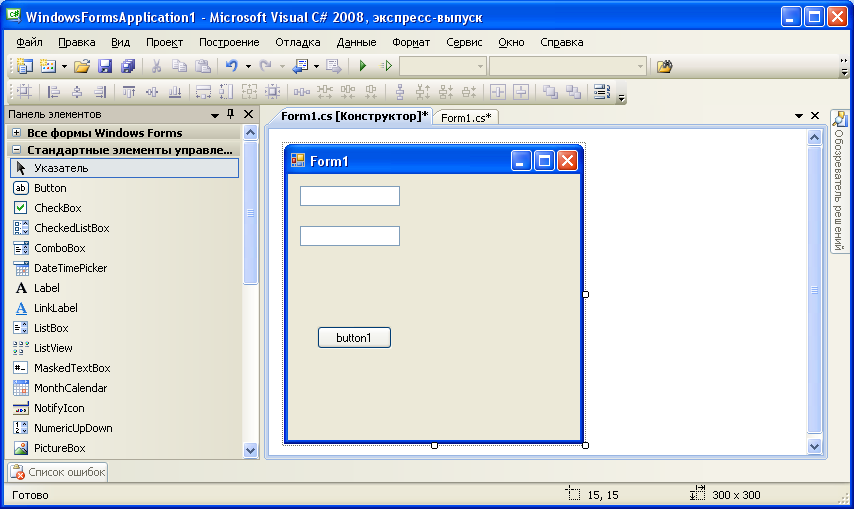
Task: Click the Navigate Forward icon
Action: (333, 66)
